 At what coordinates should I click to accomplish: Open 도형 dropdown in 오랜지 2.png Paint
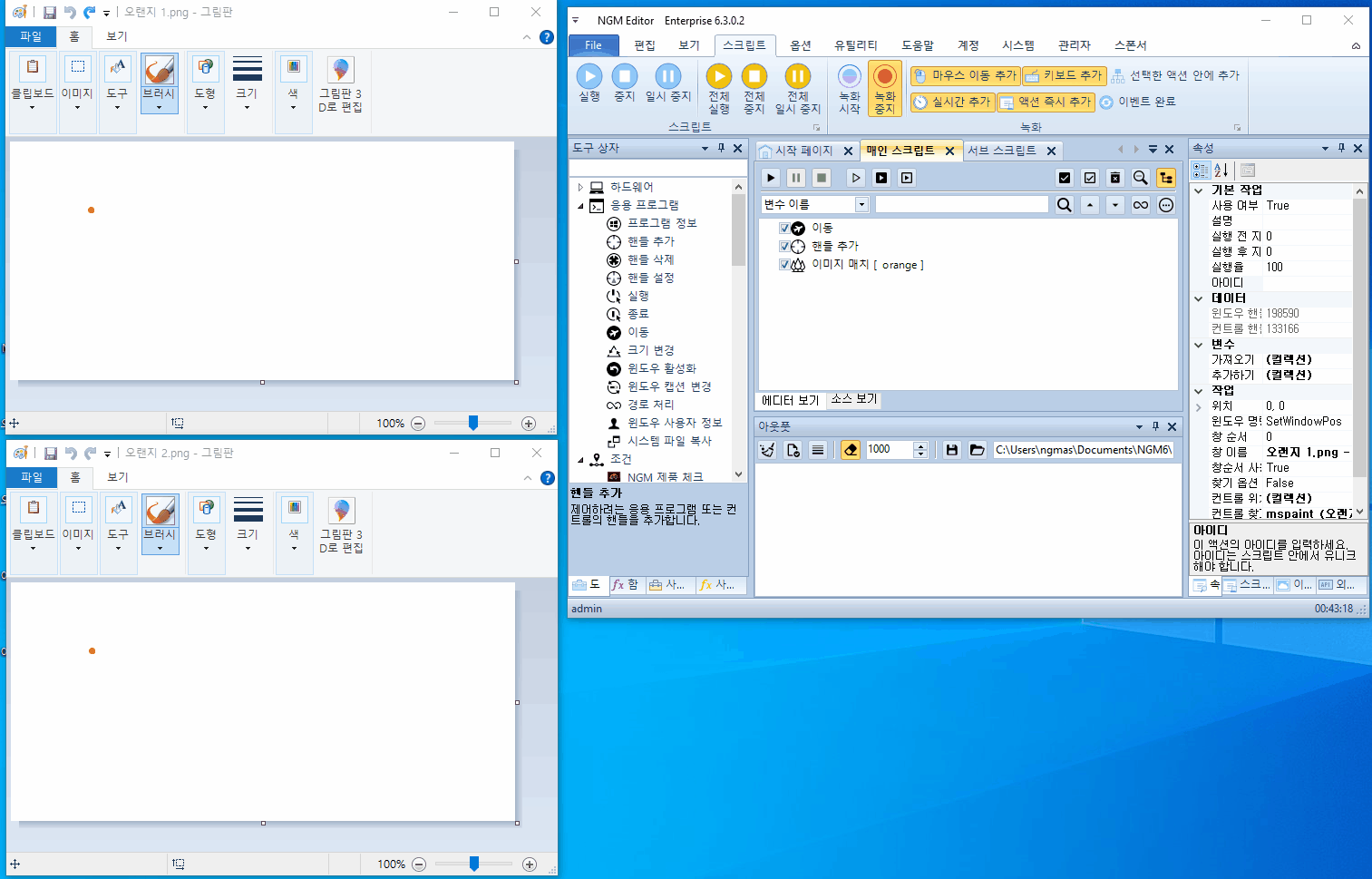click(207, 534)
